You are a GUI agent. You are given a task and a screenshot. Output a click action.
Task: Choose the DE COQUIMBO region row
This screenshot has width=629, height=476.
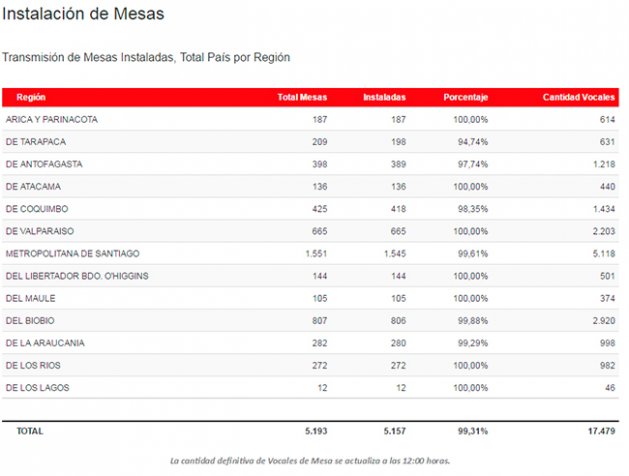point(38,208)
